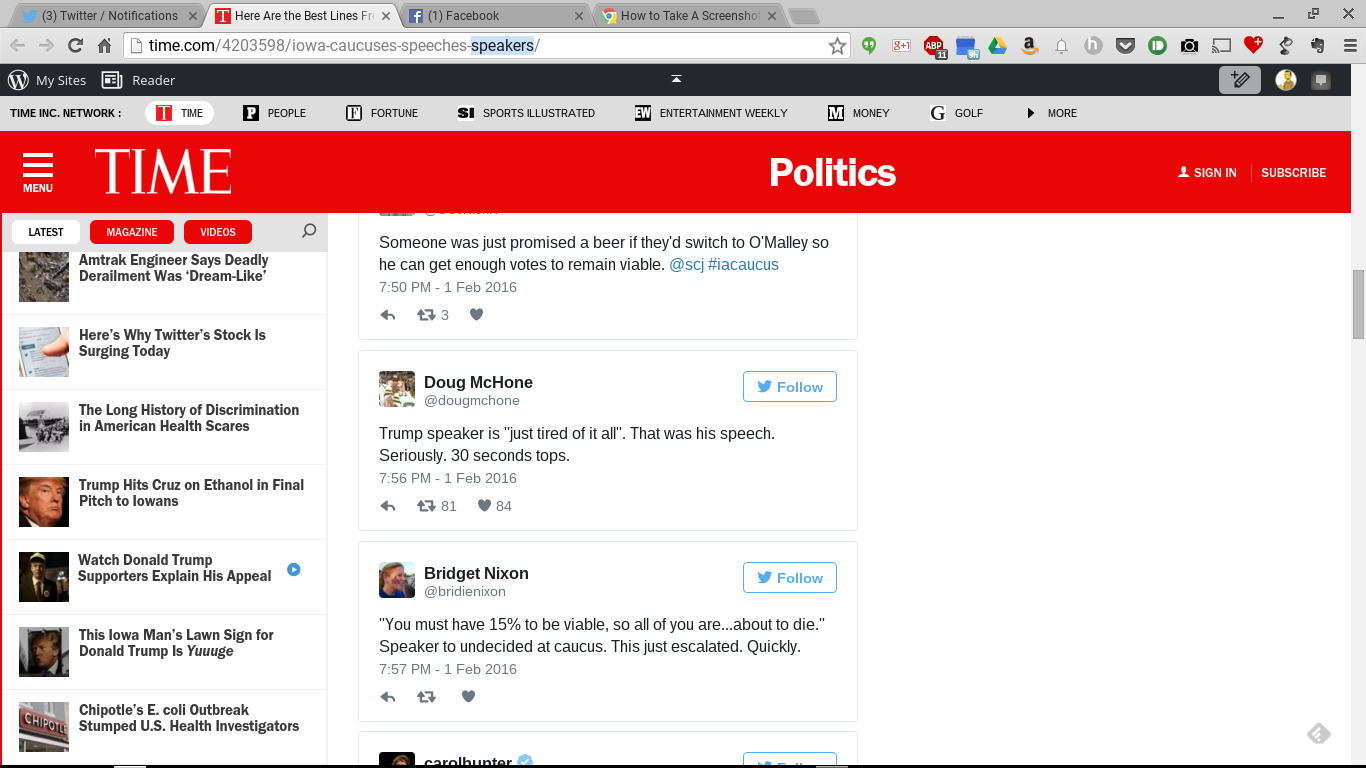Open WordPress notifications speech bubble
Screen dimensions: 1366x768
pos(1321,81)
